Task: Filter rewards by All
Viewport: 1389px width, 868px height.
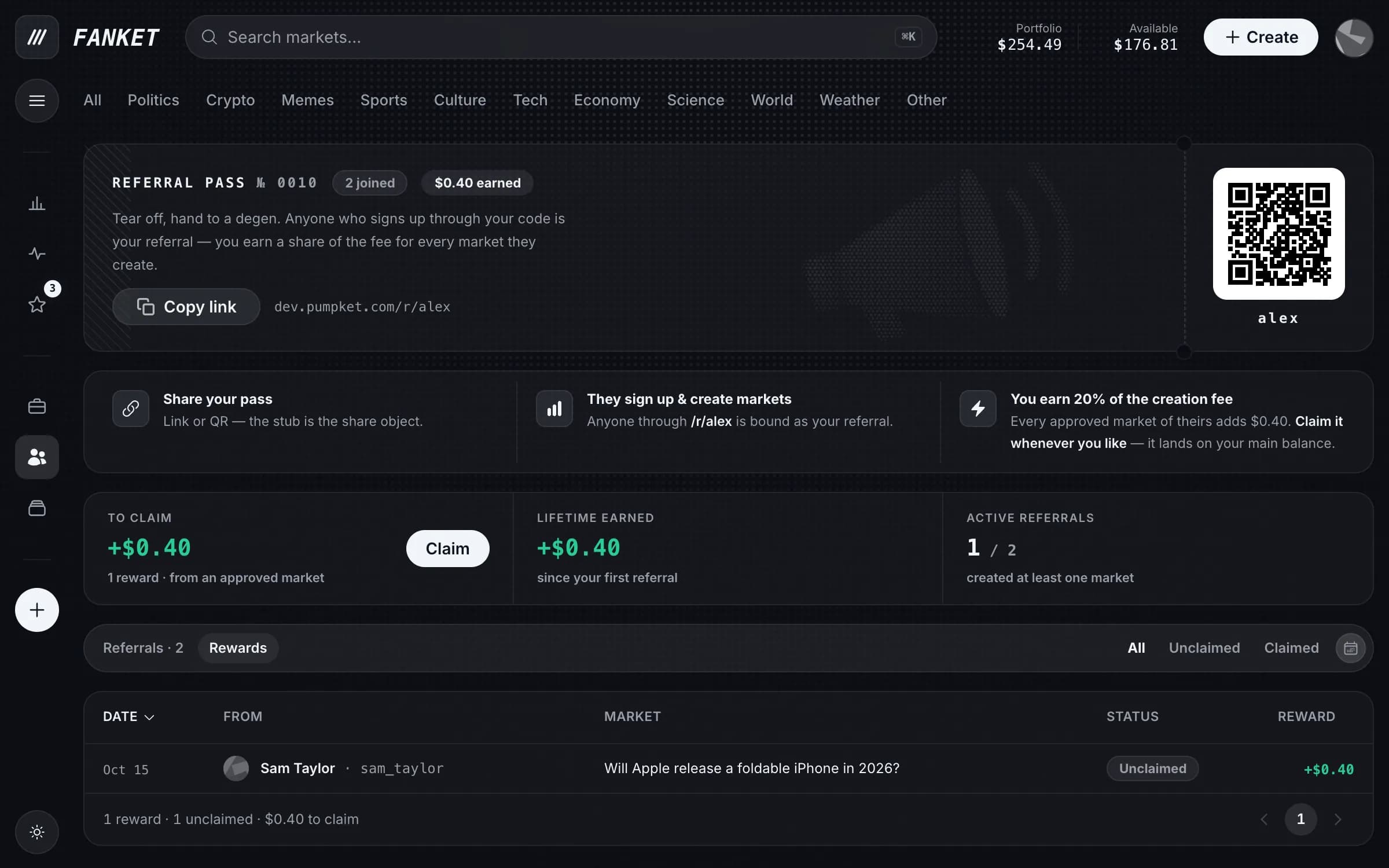Action: 1136,648
